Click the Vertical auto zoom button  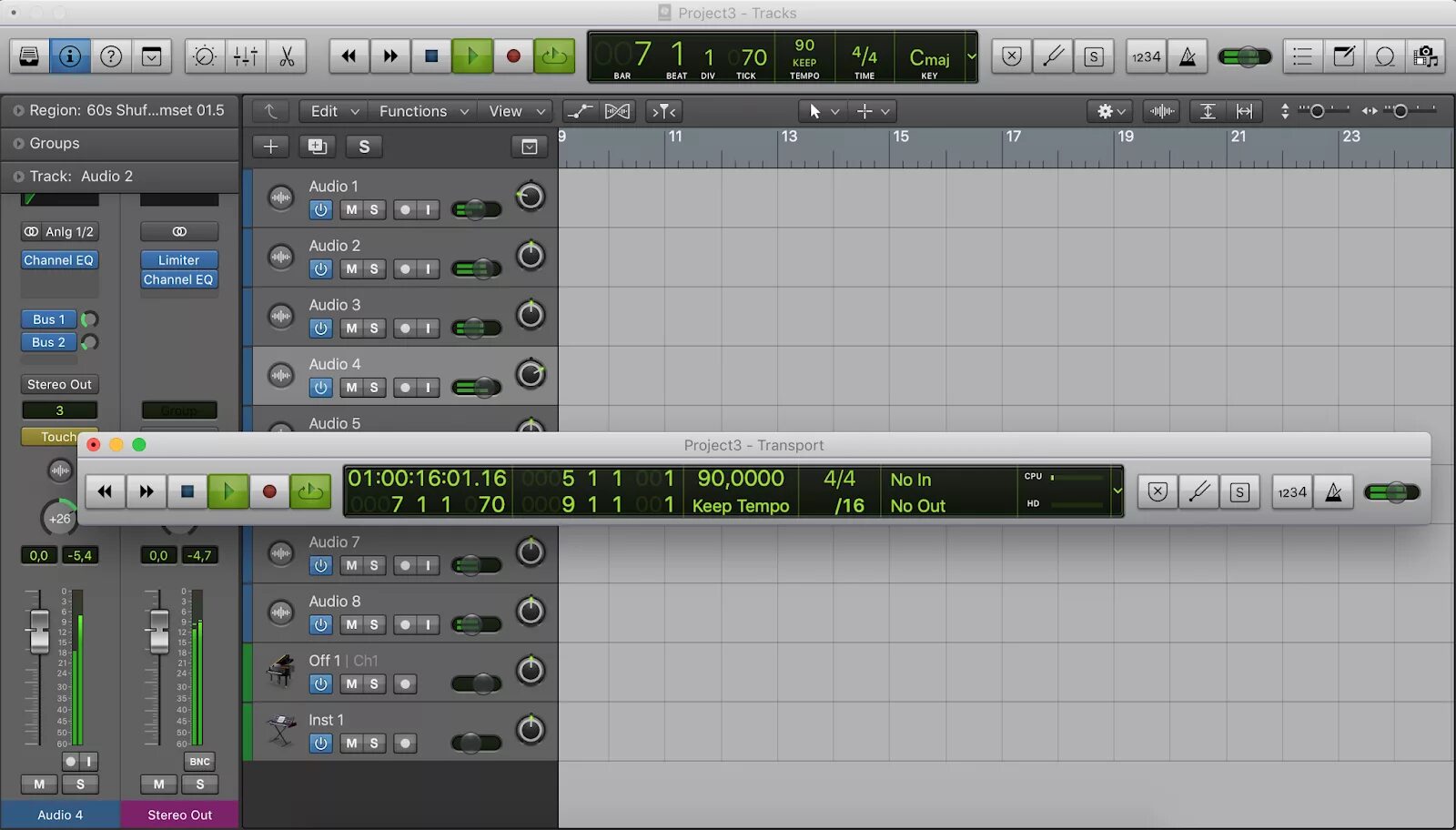coord(1208,111)
